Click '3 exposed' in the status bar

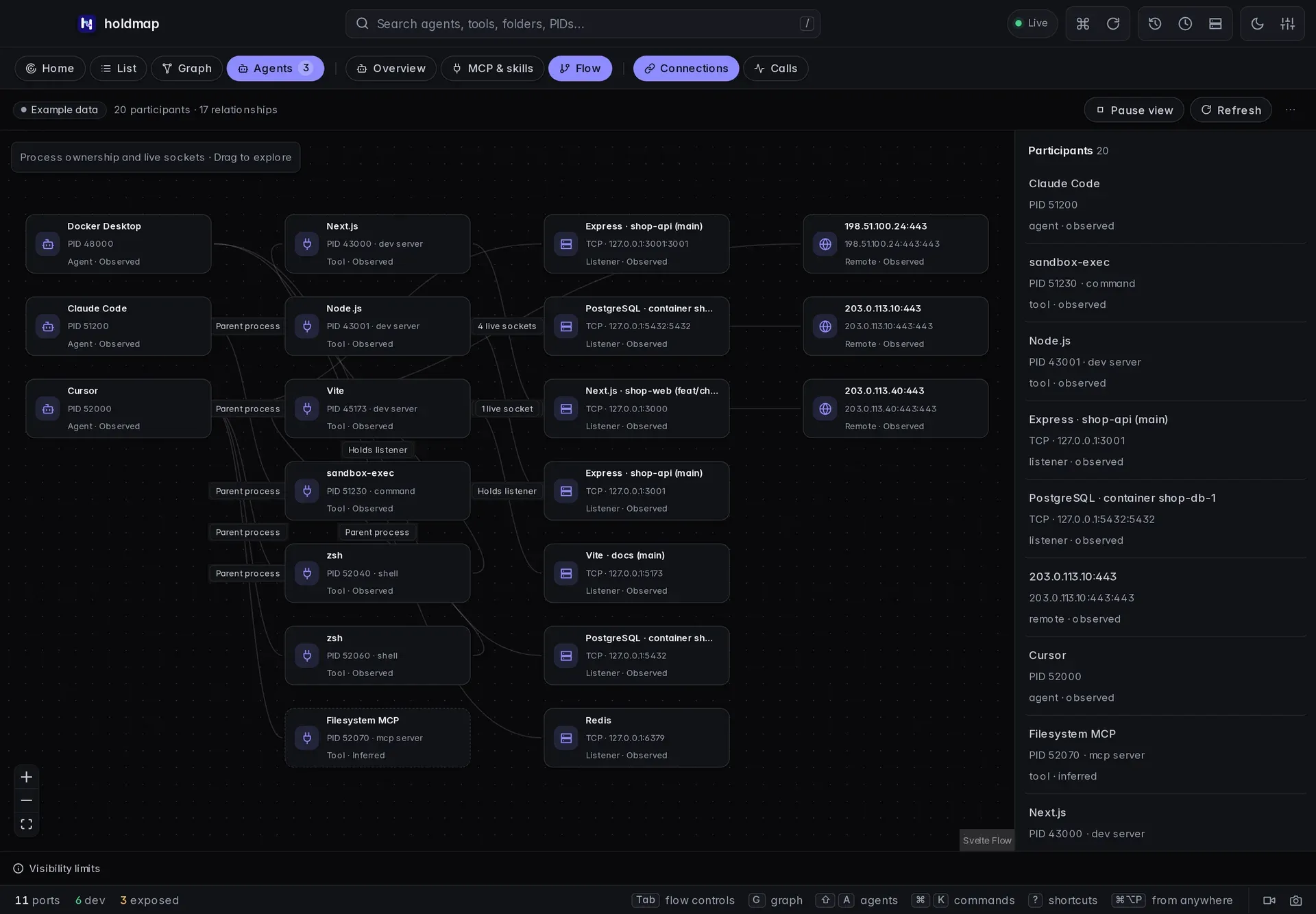click(x=149, y=900)
